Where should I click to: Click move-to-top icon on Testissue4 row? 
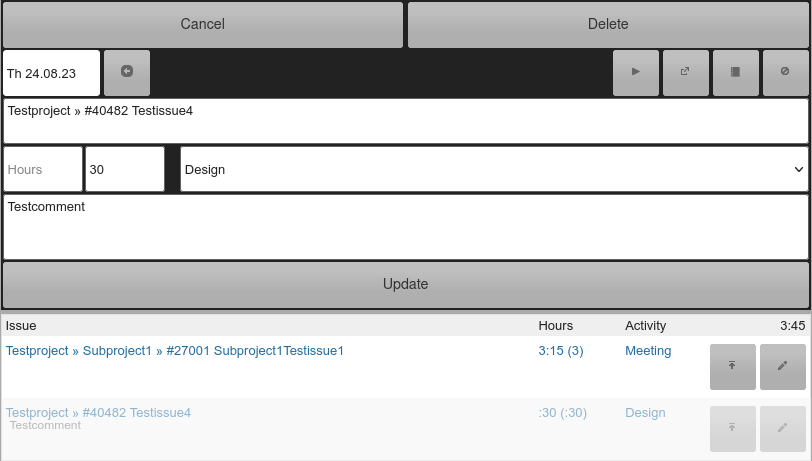pos(732,428)
